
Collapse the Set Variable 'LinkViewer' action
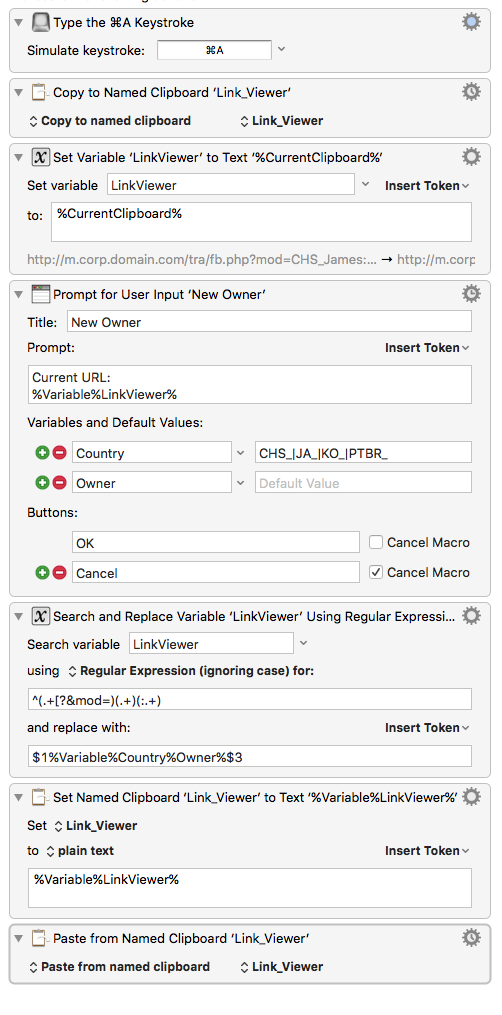click(19, 157)
